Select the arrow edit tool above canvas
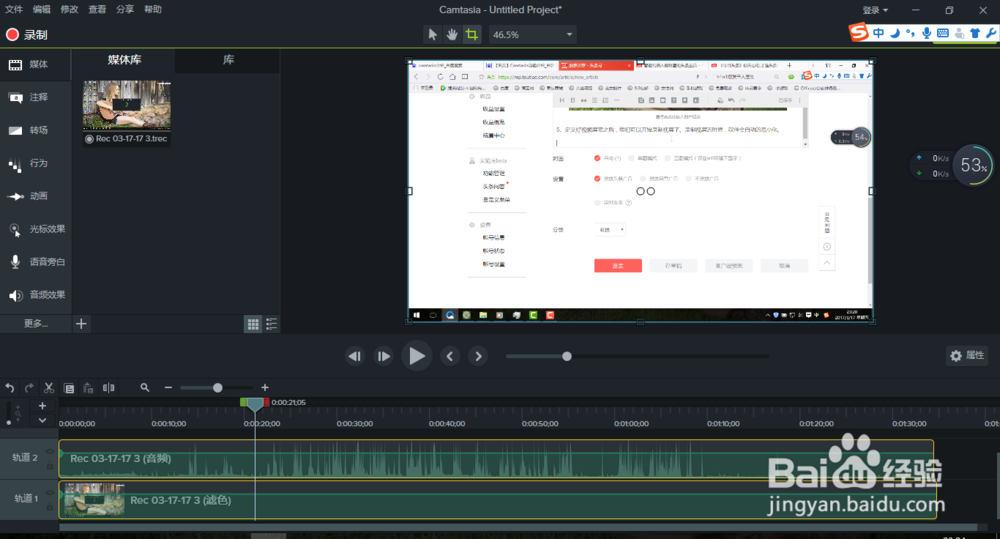The image size is (1000, 539). click(x=432, y=34)
